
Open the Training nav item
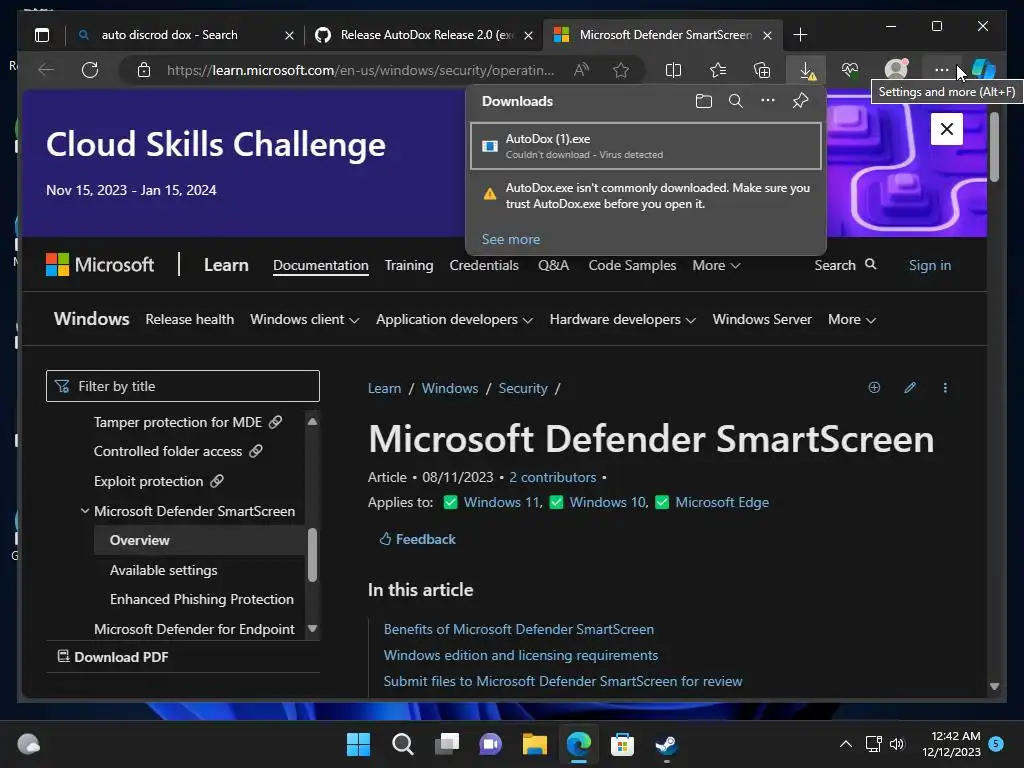409,265
